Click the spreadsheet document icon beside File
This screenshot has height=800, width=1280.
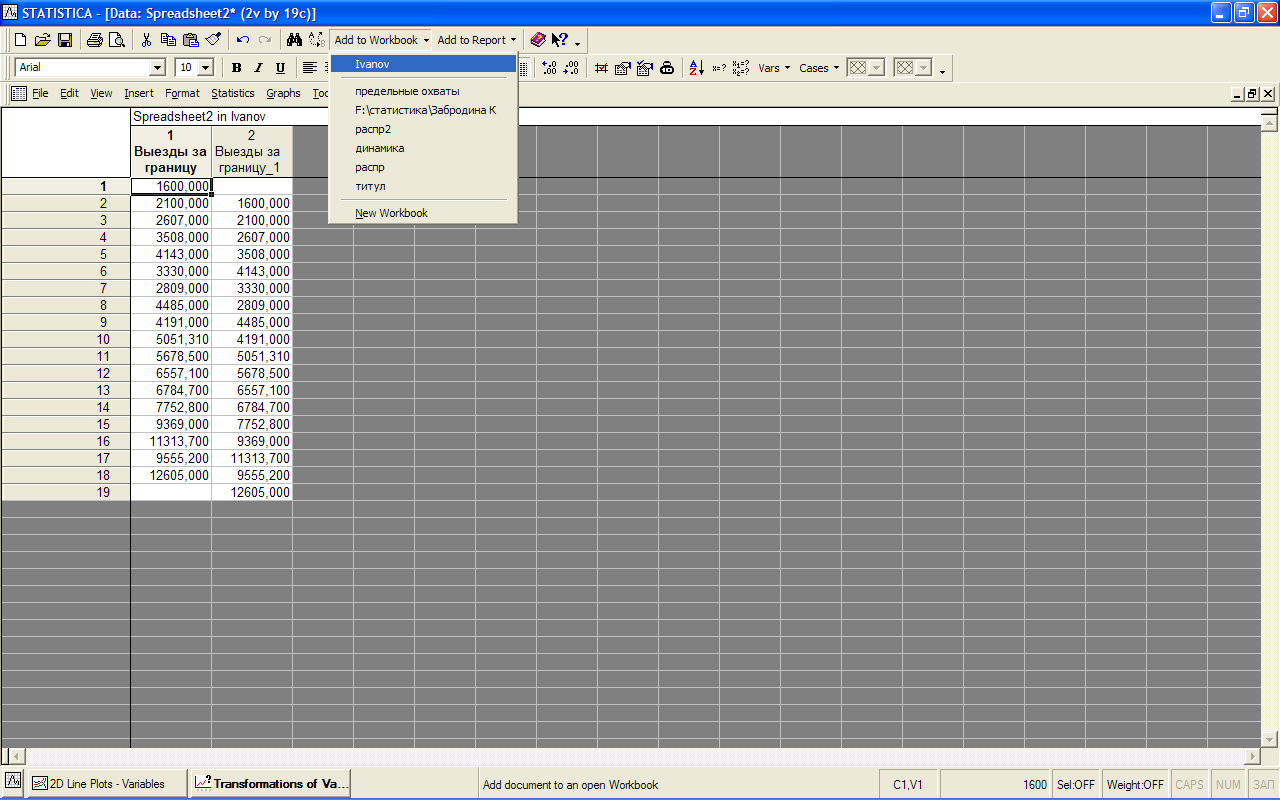[18, 93]
